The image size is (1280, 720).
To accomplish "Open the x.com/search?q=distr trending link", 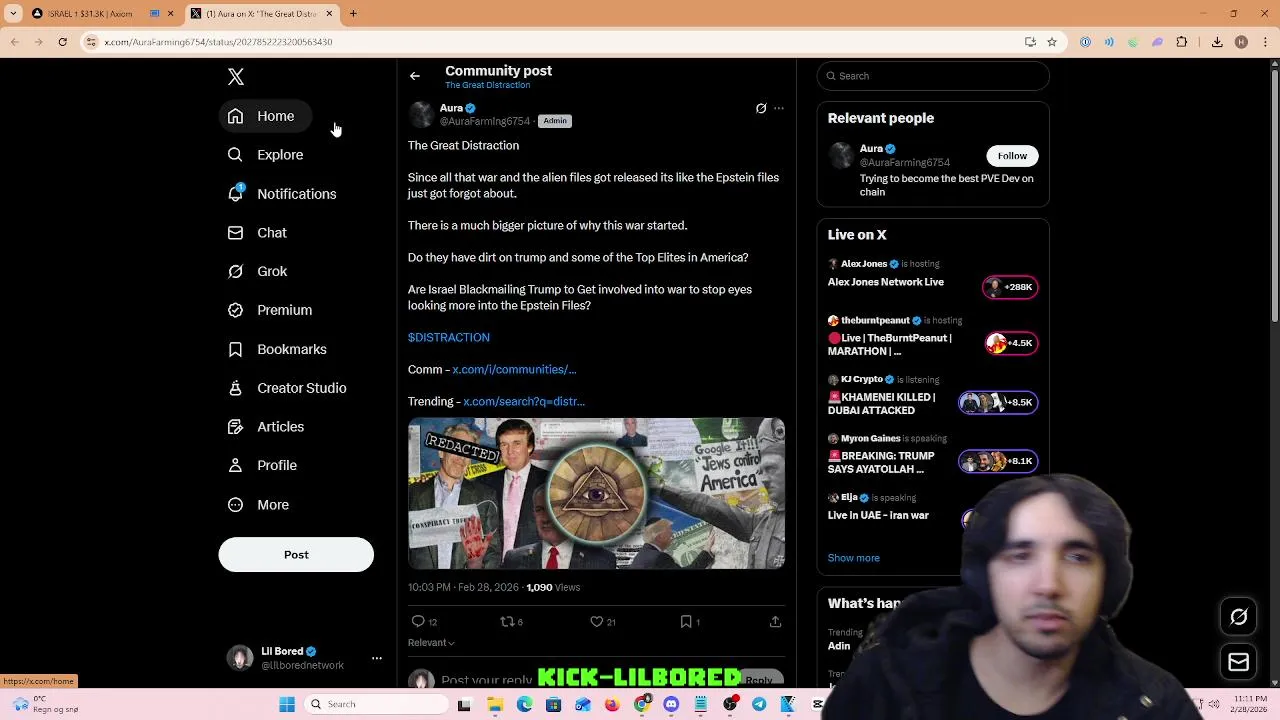I will [x=524, y=402].
